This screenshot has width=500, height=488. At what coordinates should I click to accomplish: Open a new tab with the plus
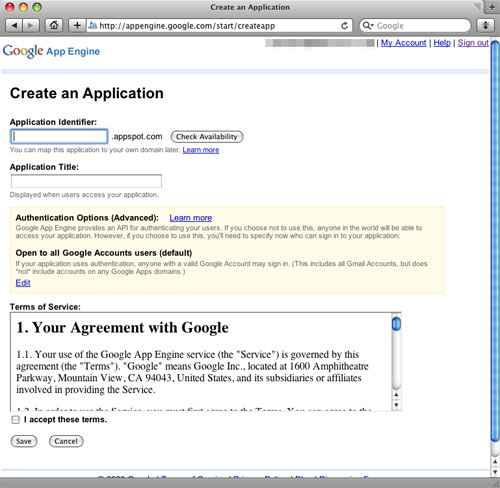(492, 7)
